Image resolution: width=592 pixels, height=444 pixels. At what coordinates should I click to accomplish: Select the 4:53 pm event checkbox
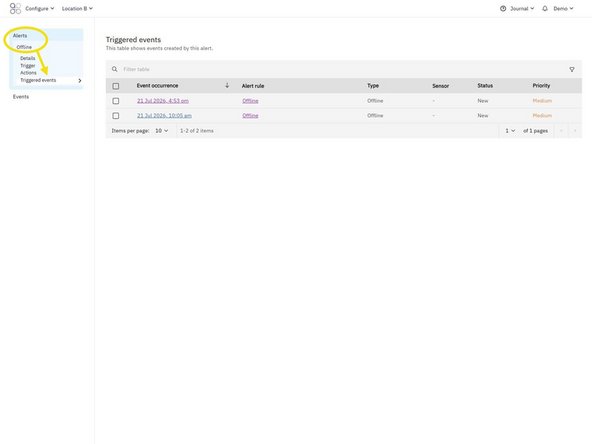point(116,101)
